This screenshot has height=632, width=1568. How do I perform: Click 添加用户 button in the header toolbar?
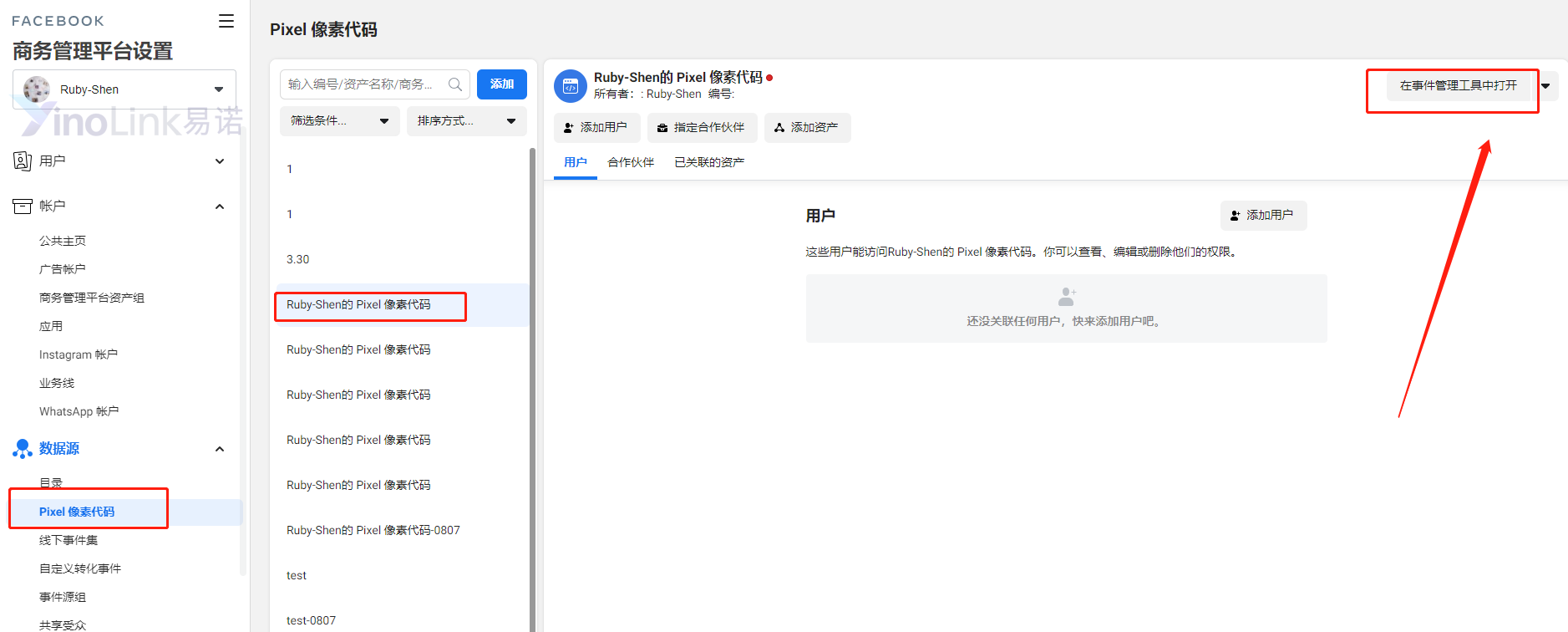tap(596, 128)
